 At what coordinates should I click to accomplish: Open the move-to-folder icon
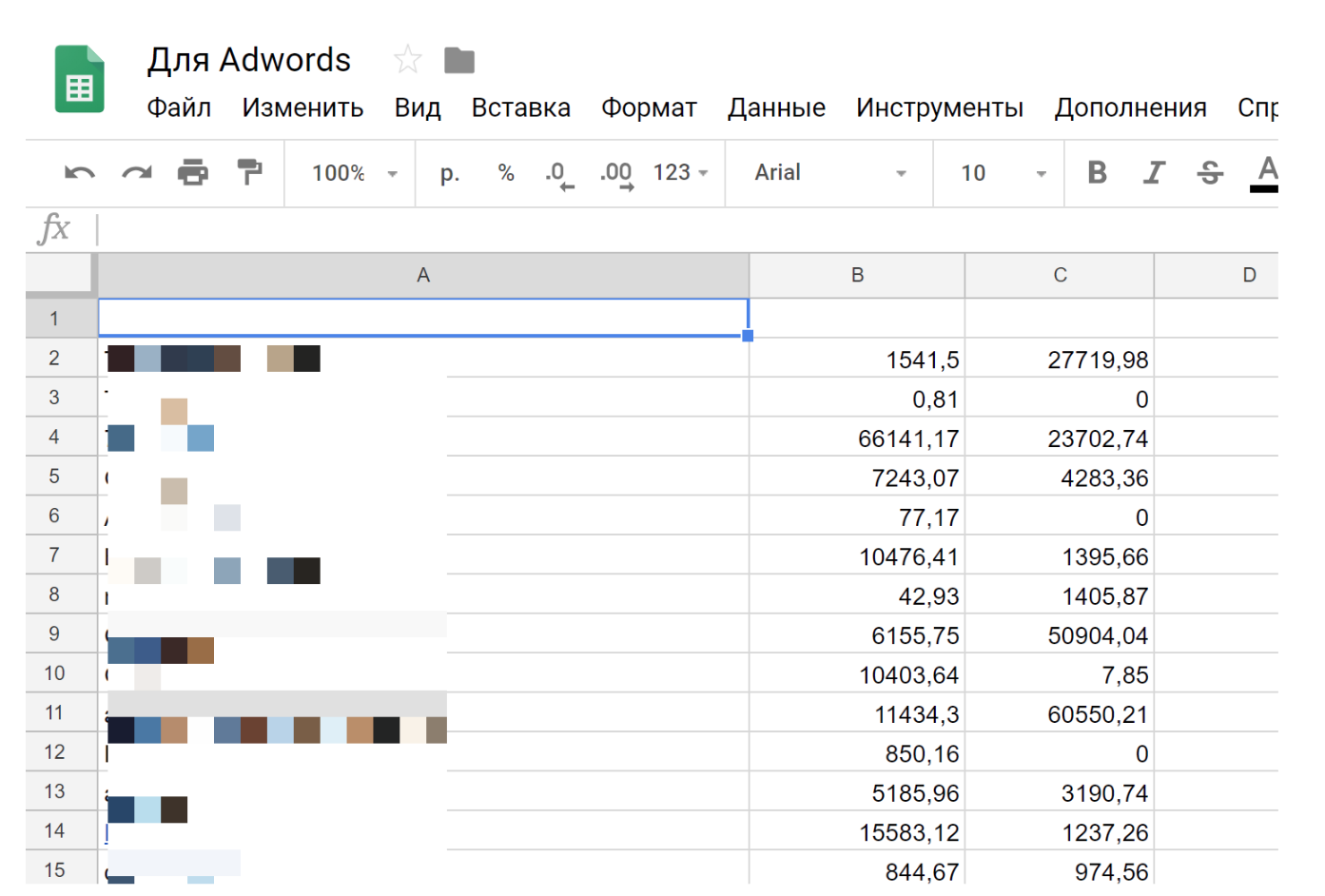pyautogui.click(x=459, y=61)
